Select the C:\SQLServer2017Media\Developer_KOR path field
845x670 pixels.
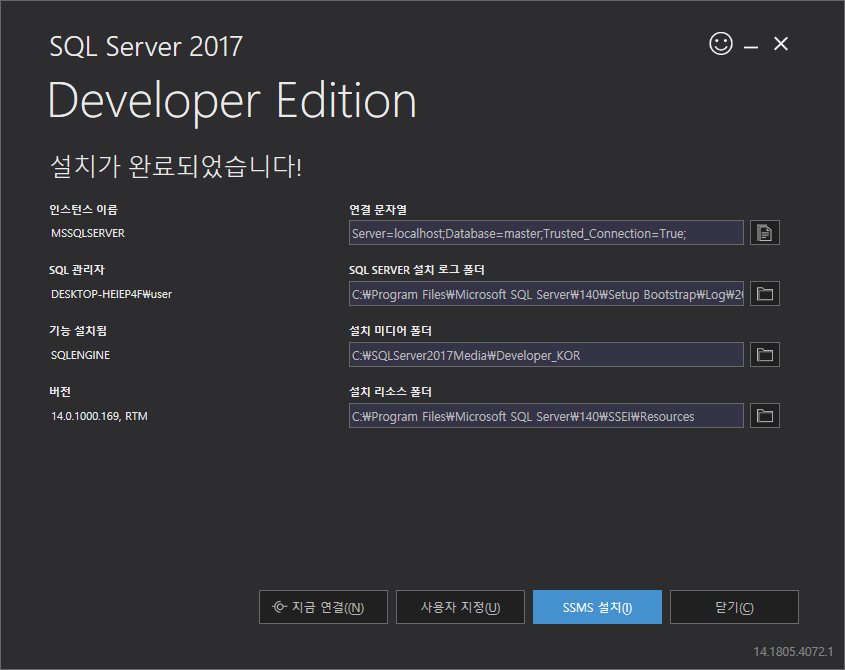pyautogui.click(x=546, y=355)
